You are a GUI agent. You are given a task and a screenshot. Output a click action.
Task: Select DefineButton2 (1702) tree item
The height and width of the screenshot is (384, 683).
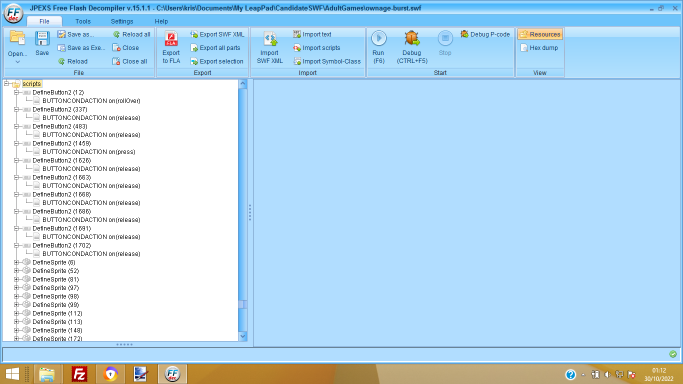[61, 246]
